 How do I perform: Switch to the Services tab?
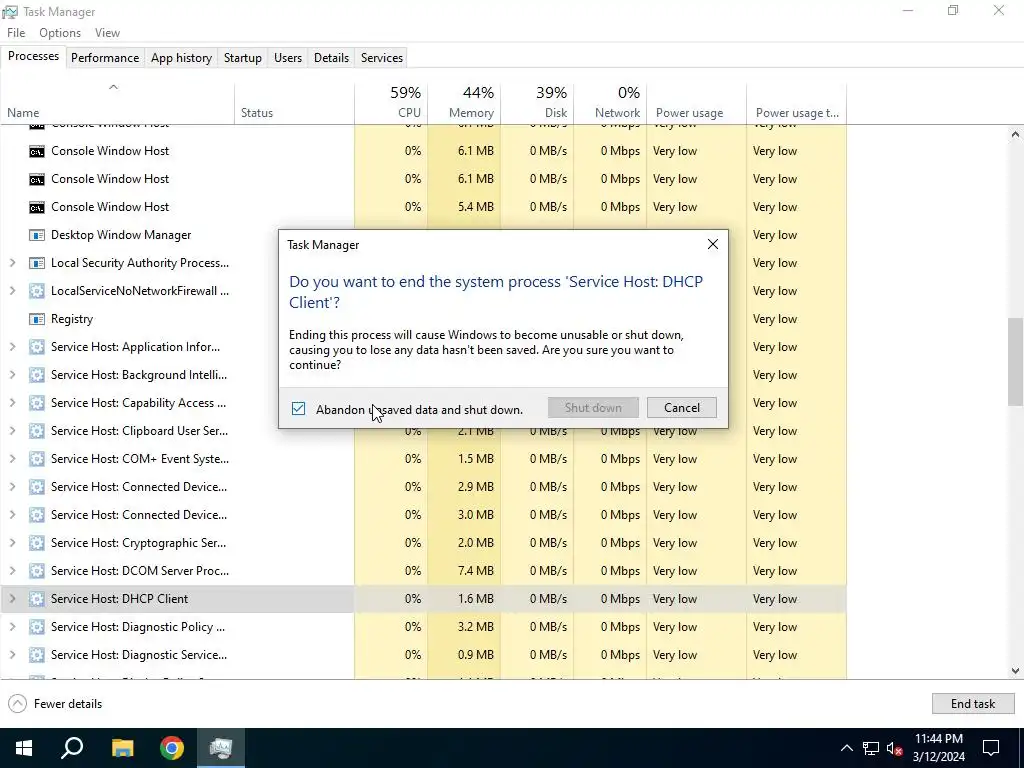382,58
